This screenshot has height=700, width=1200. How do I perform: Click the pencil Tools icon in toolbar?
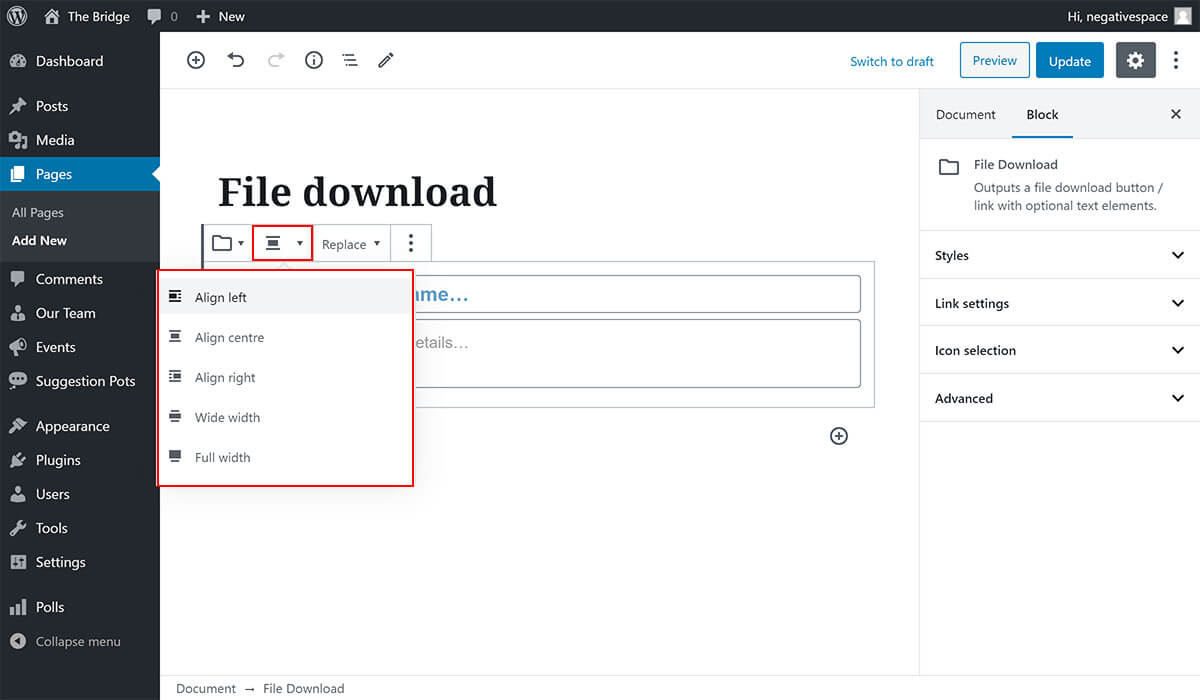(386, 60)
